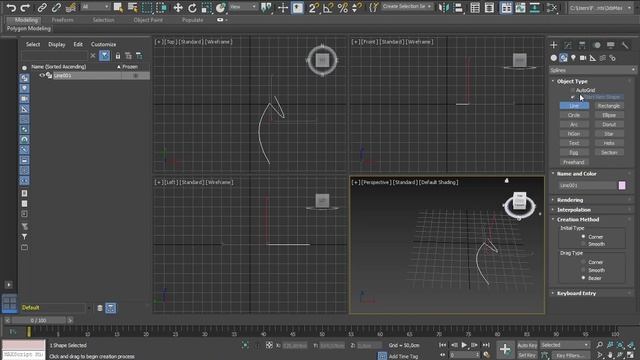The image size is (640, 360).
Task: Select Corner under Drag Type
Action: click(583, 262)
